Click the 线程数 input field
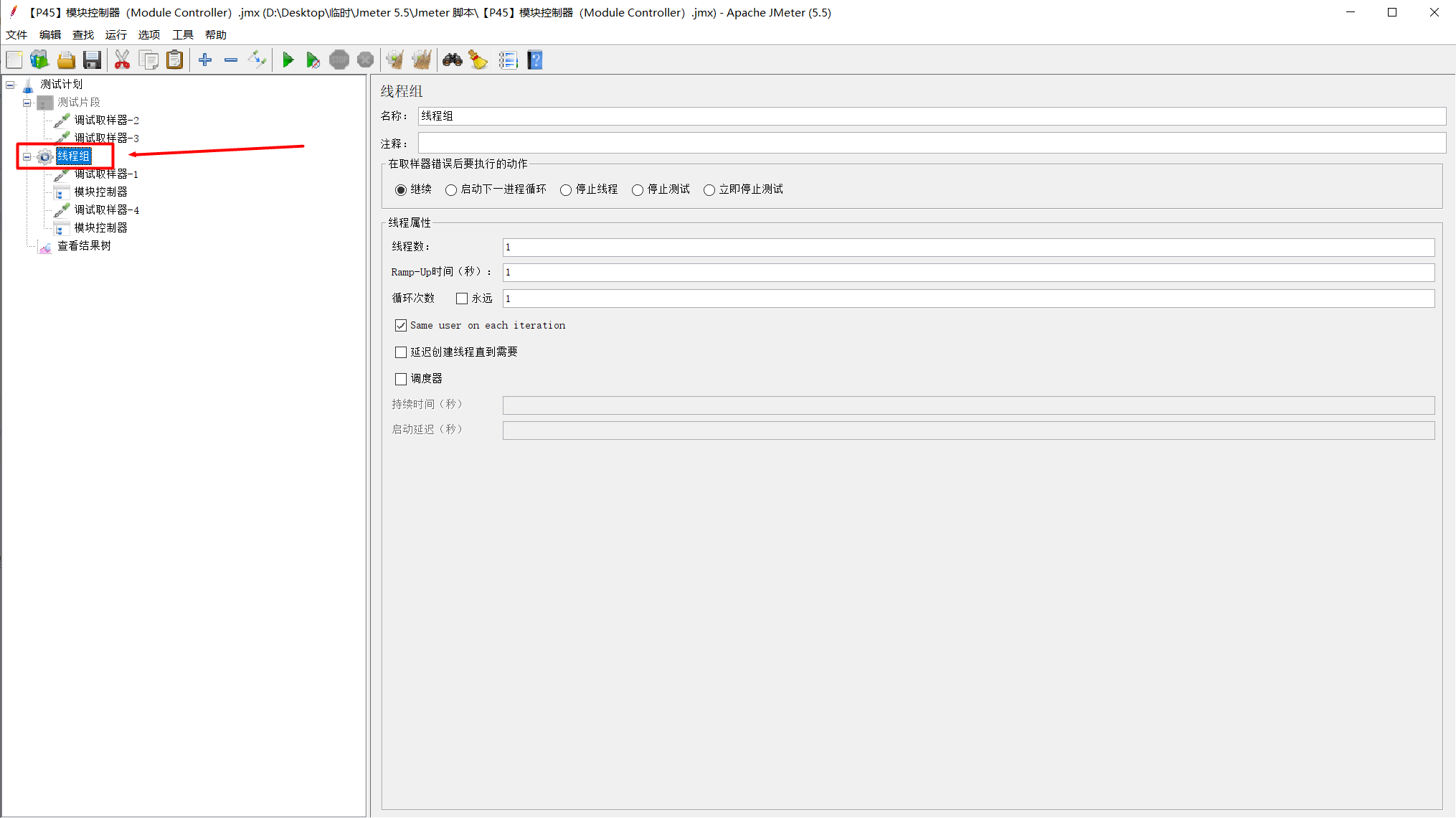The height and width of the screenshot is (818, 1456). [x=968, y=248]
